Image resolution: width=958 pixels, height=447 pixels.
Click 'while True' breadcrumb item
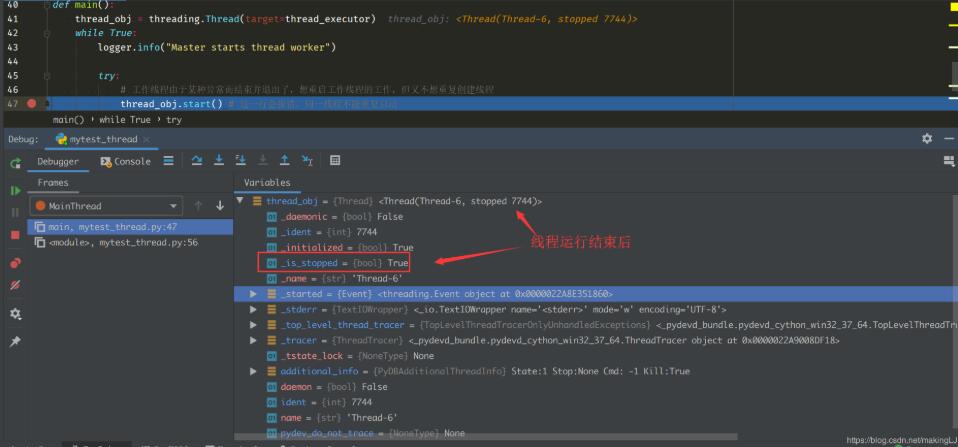click(x=125, y=120)
